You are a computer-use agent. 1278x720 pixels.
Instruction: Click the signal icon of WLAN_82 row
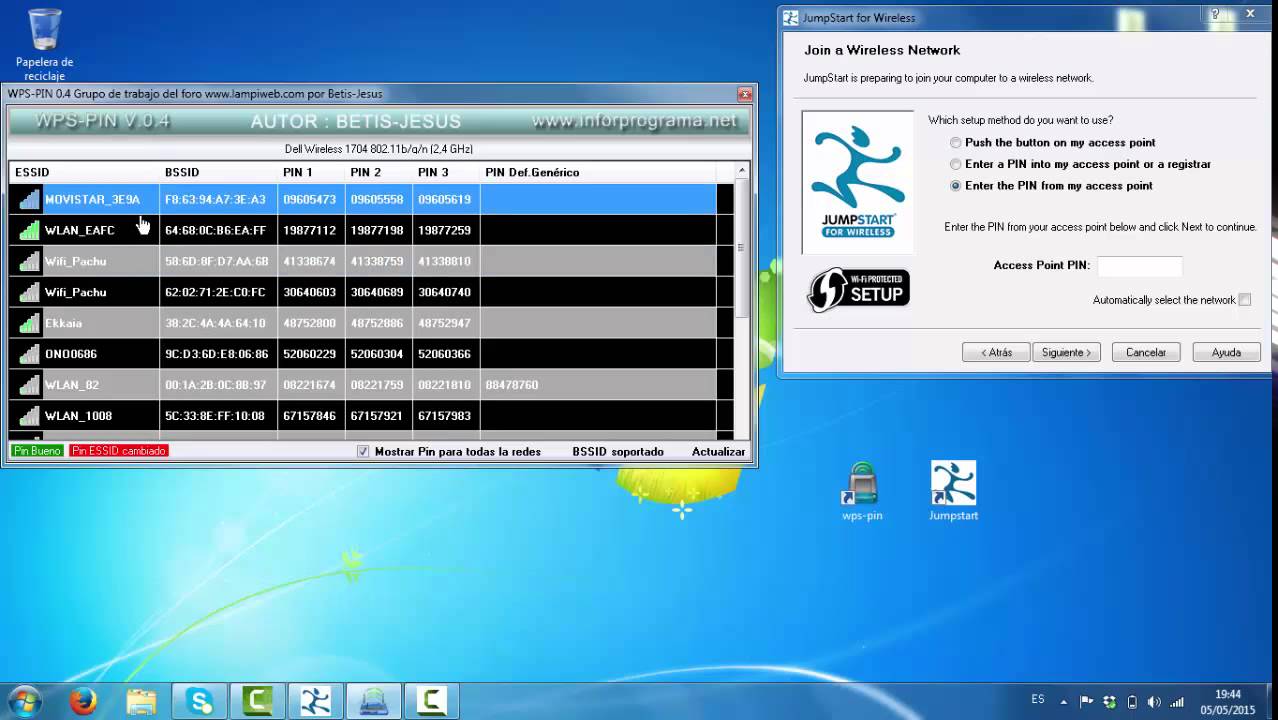point(29,385)
